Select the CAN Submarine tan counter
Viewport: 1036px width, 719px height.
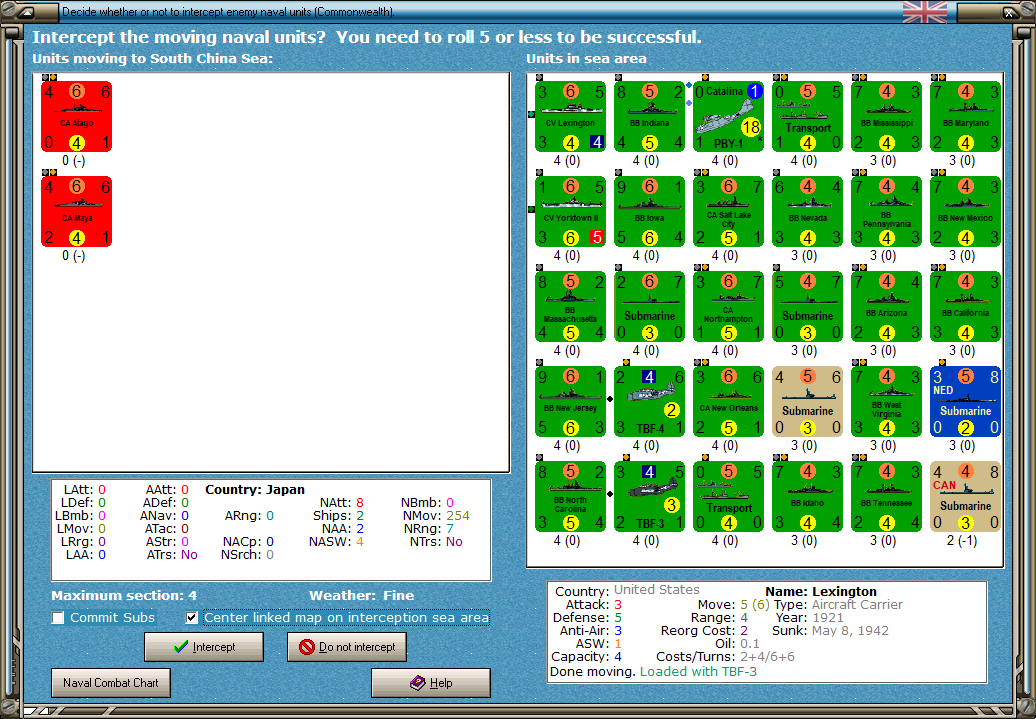pos(965,496)
